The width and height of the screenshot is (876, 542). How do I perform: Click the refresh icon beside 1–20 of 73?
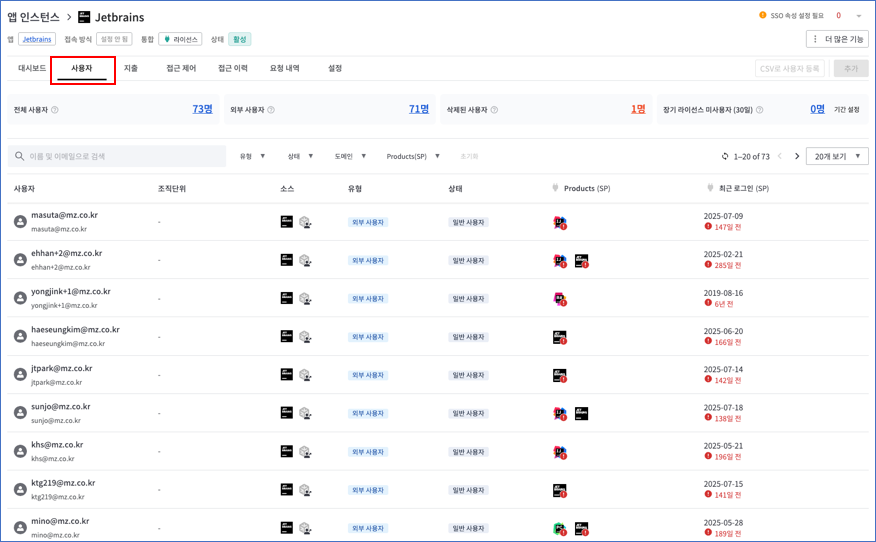pos(725,157)
